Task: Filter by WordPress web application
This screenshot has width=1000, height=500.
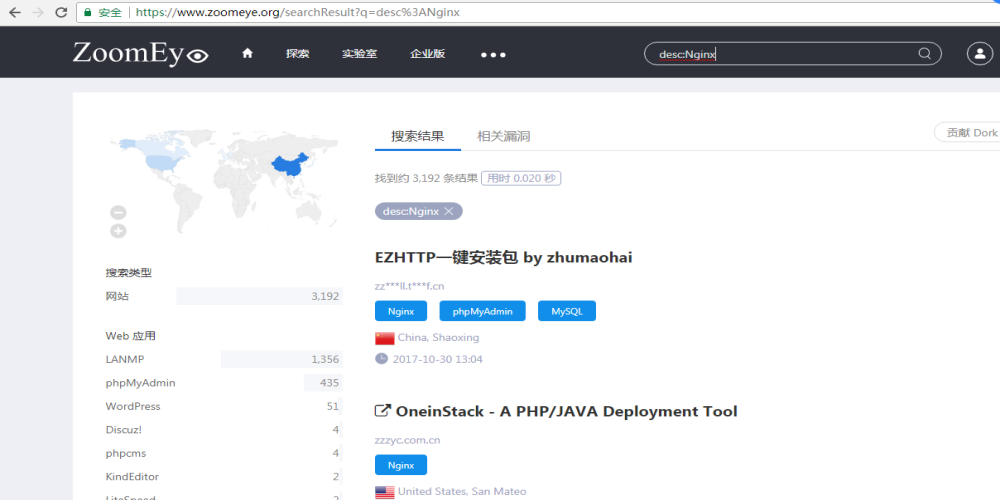Action: tap(223, 406)
